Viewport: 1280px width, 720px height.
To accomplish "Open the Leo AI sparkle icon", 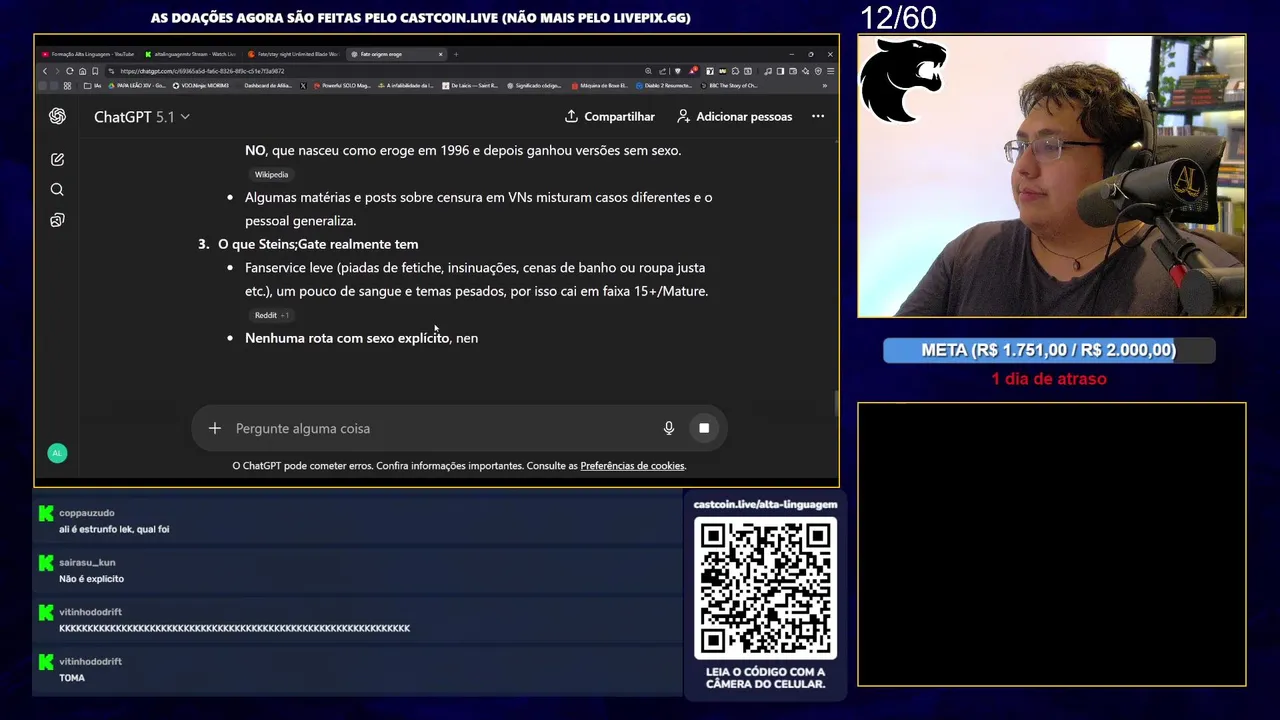I will 805,71.
